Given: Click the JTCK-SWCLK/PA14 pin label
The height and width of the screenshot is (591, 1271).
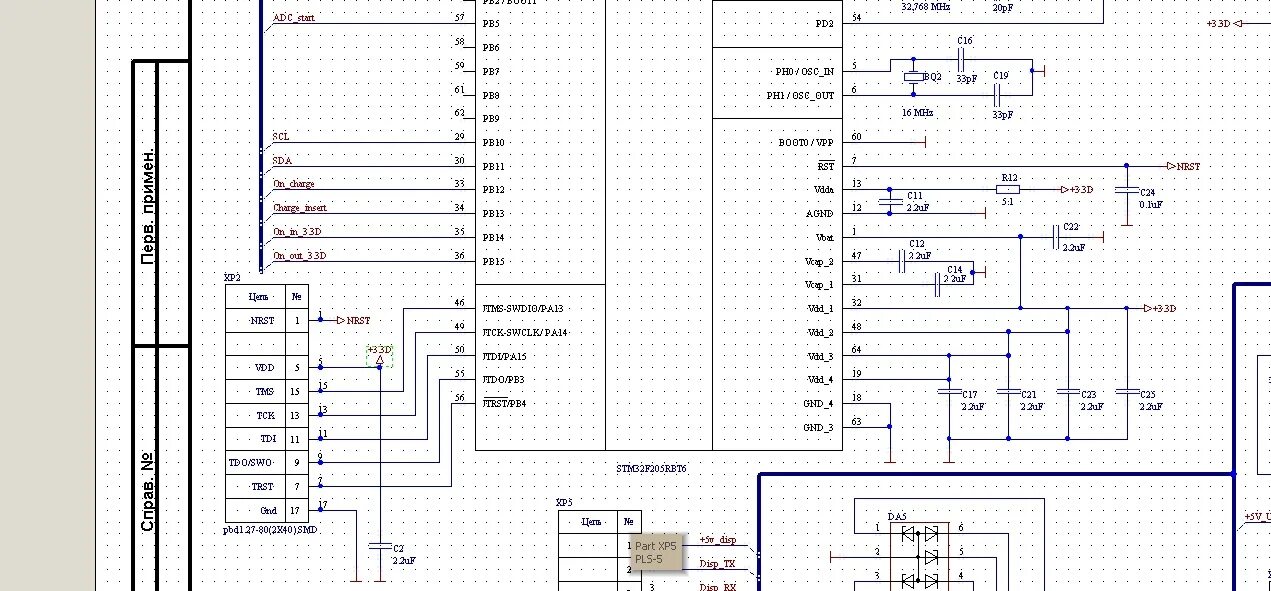Looking at the screenshot, I should pos(523,332).
